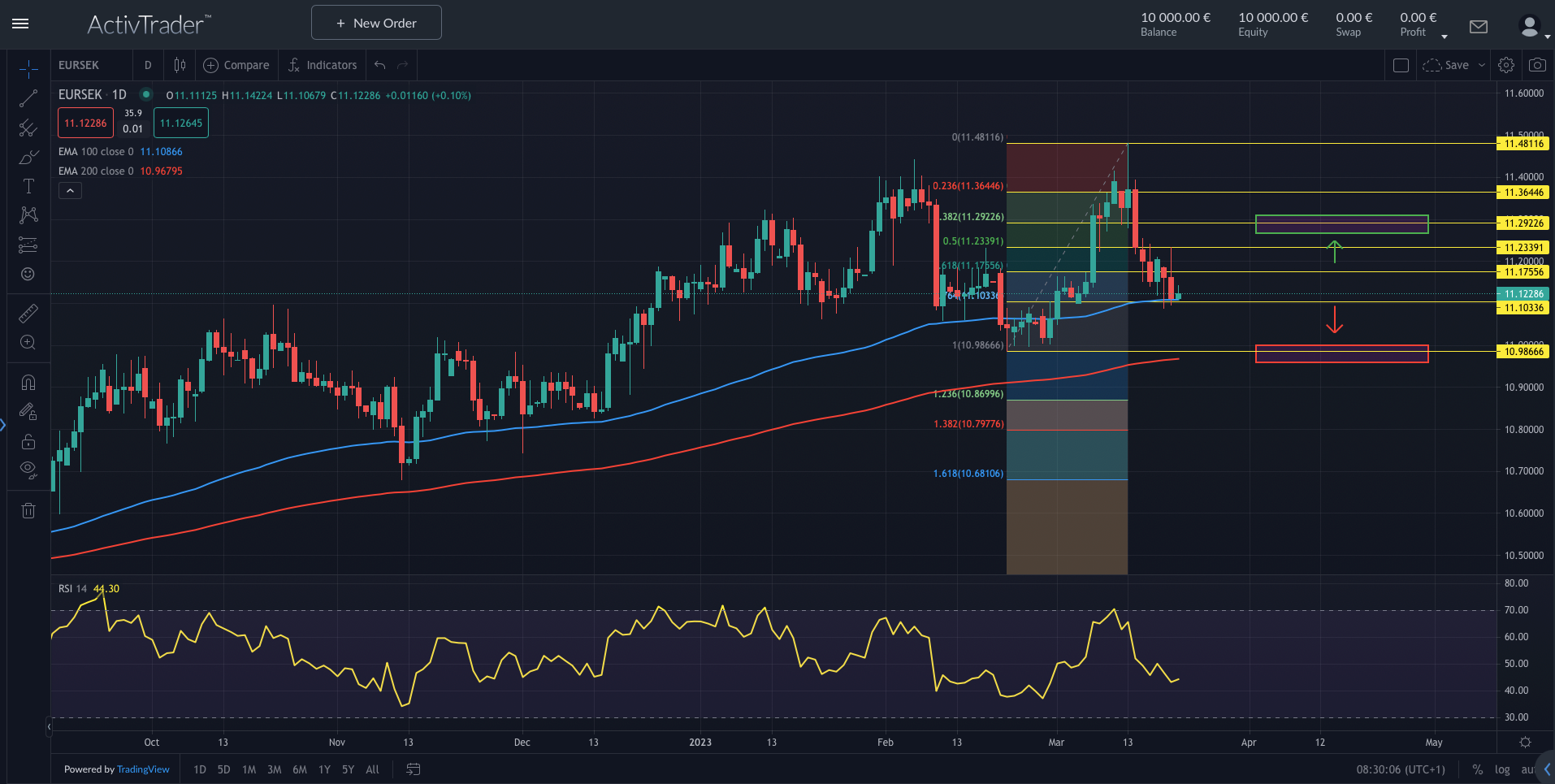Open the hamburger main menu

point(20,24)
